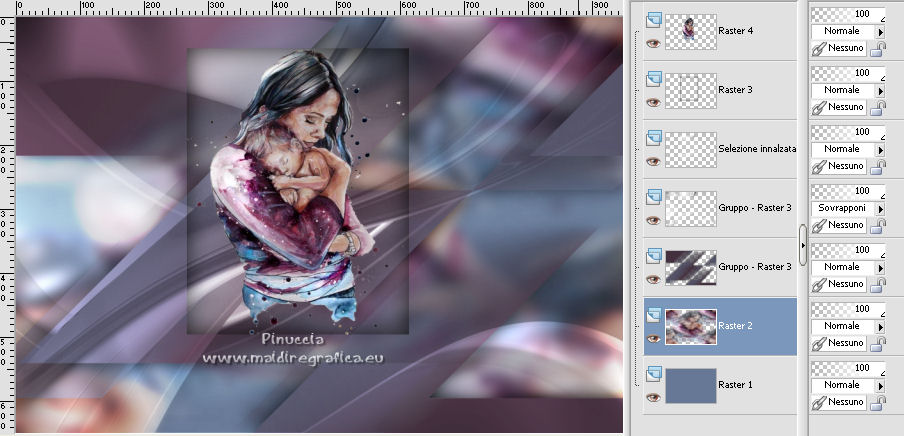Viewport: 904px width, 436px height.
Task: Click the Raster 4 layer name
Action: [736, 31]
